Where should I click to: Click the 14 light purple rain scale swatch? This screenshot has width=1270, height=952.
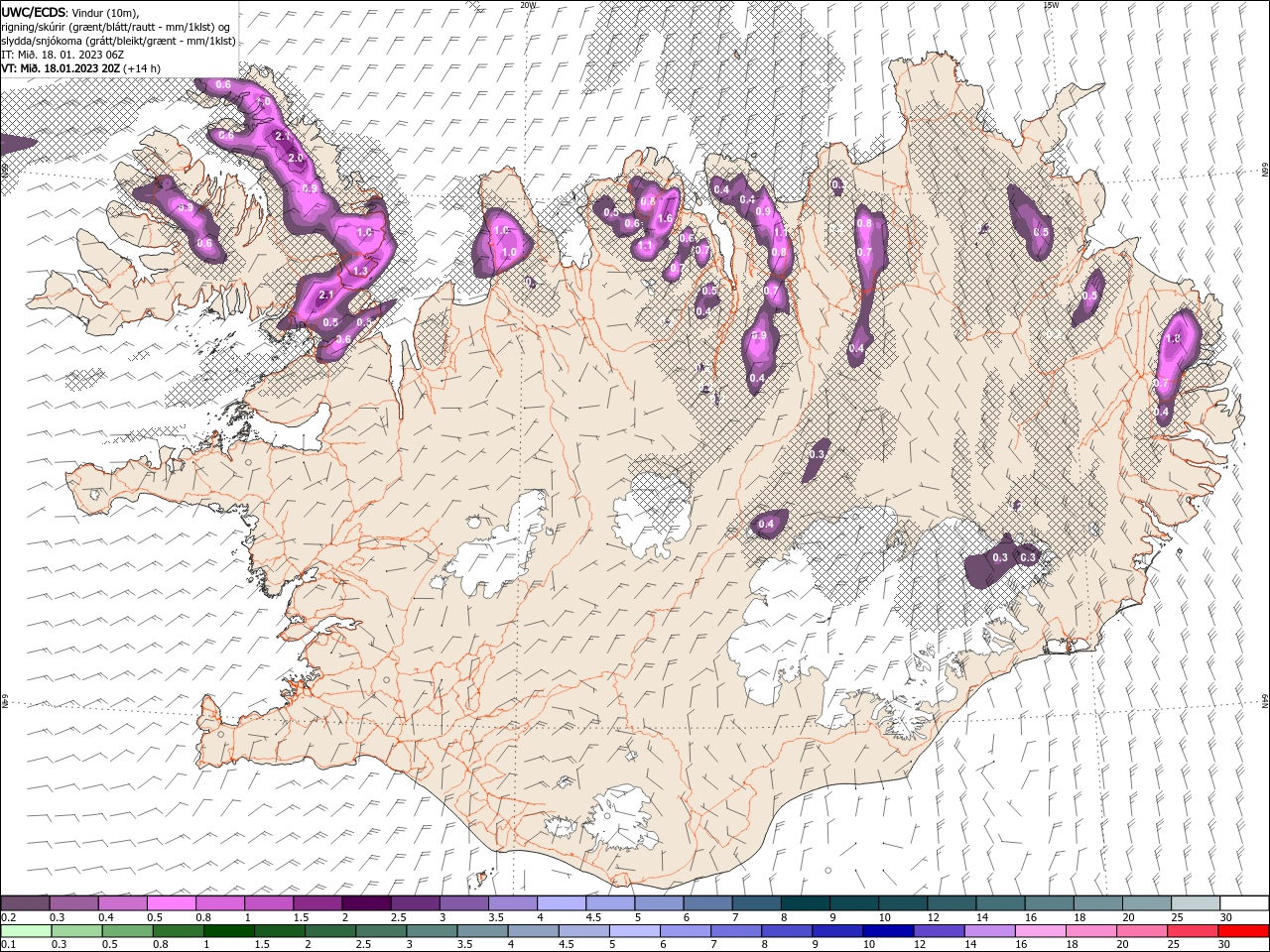tap(988, 931)
